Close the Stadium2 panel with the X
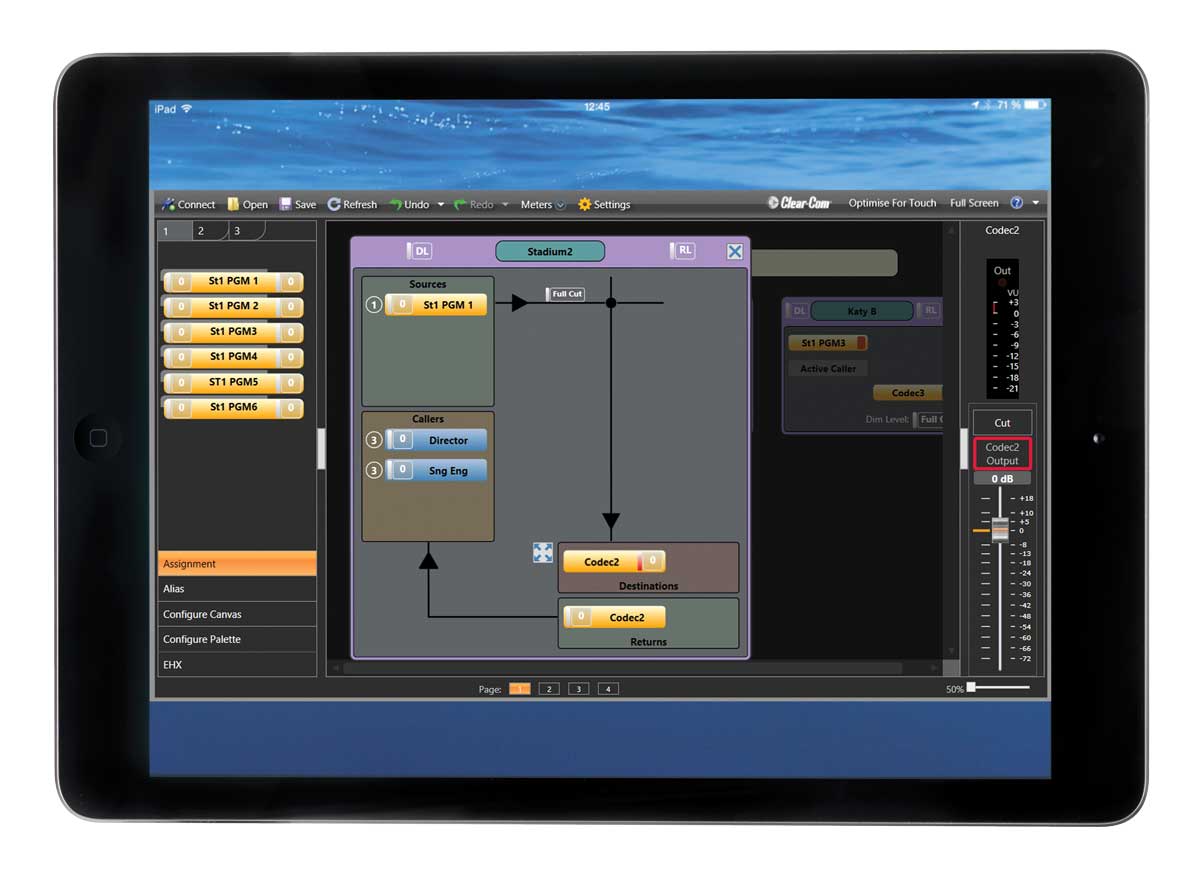The height and width of the screenshot is (894, 1200). click(734, 252)
